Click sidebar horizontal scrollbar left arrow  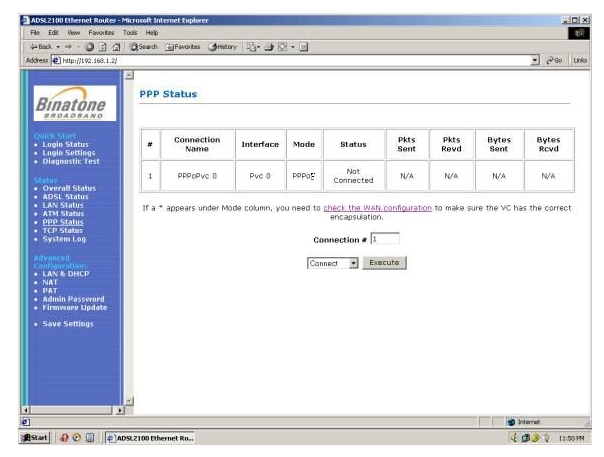coord(25,410)
